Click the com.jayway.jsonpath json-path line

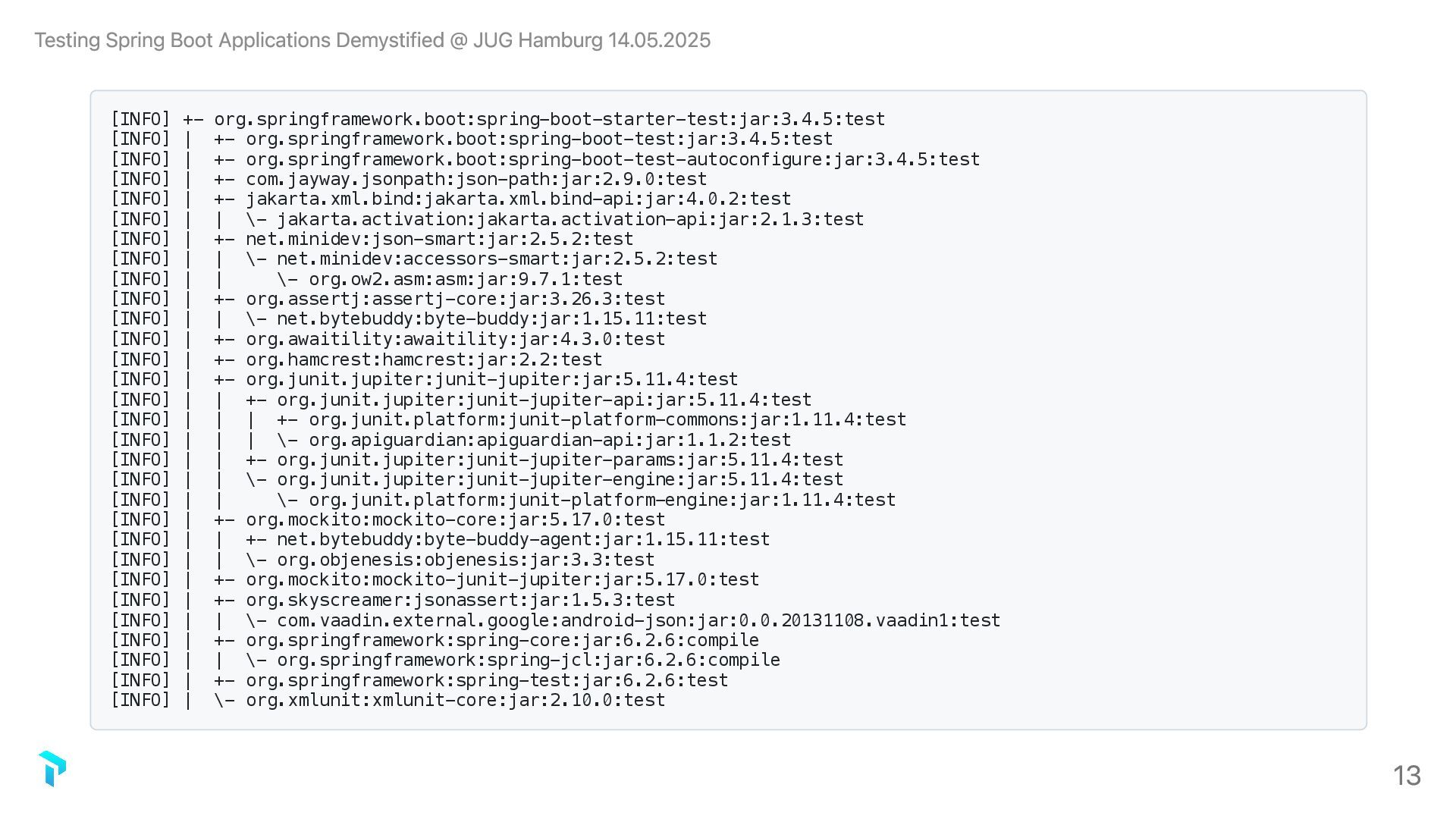[476, 180]
